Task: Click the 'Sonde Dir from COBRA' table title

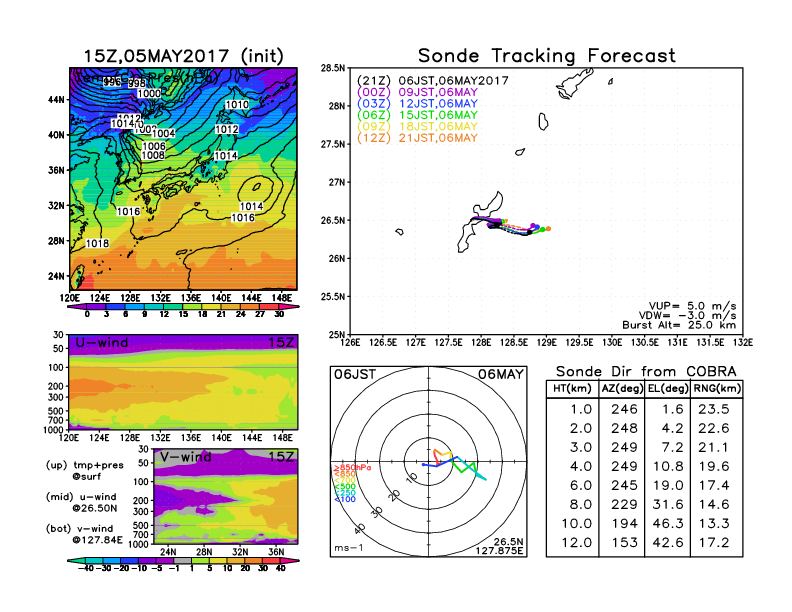Action: 646,372
